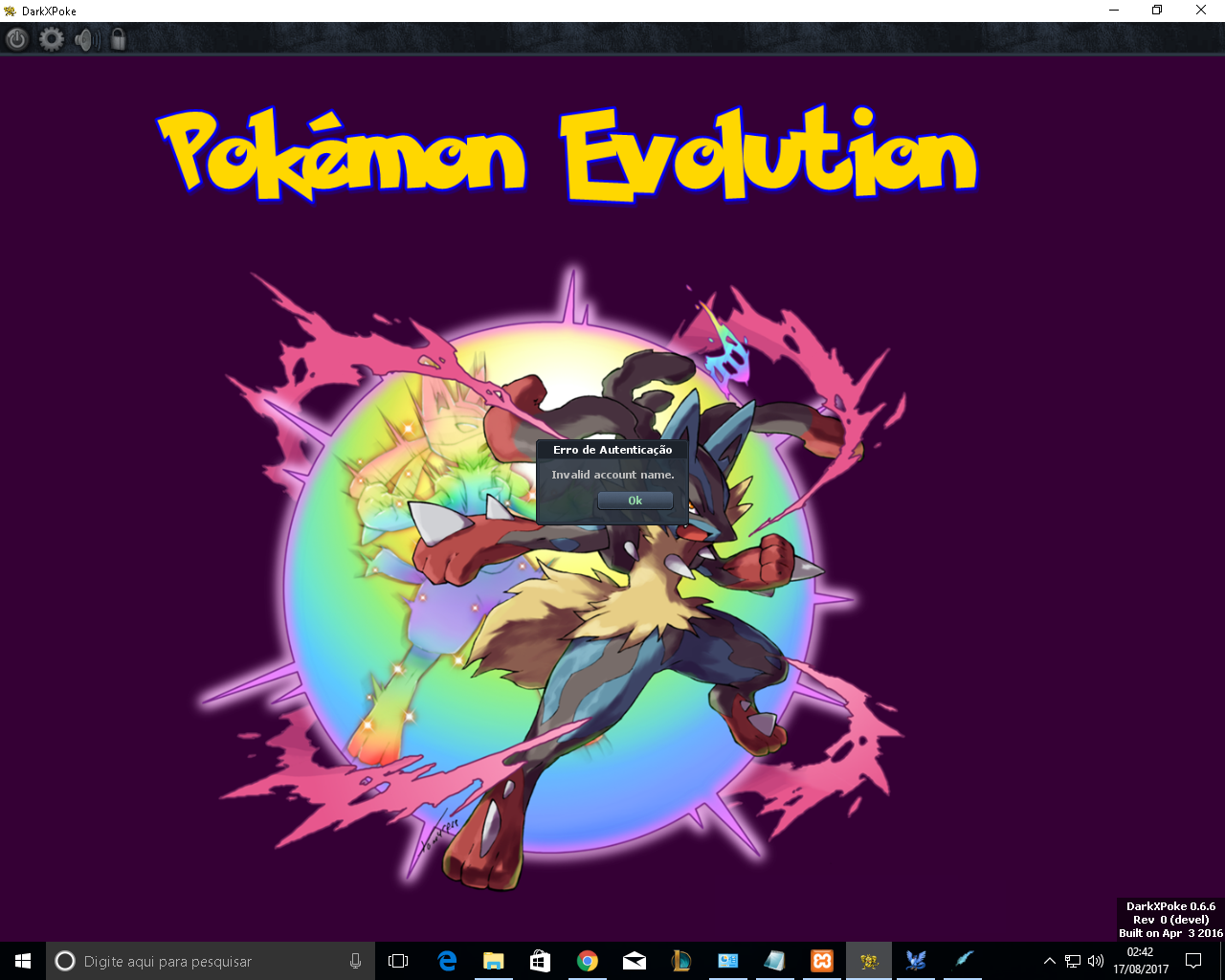Viewport: 1225px width, 980px height.
Task: Click the Cortana circle icon
Action: click(x=65, y=961)
